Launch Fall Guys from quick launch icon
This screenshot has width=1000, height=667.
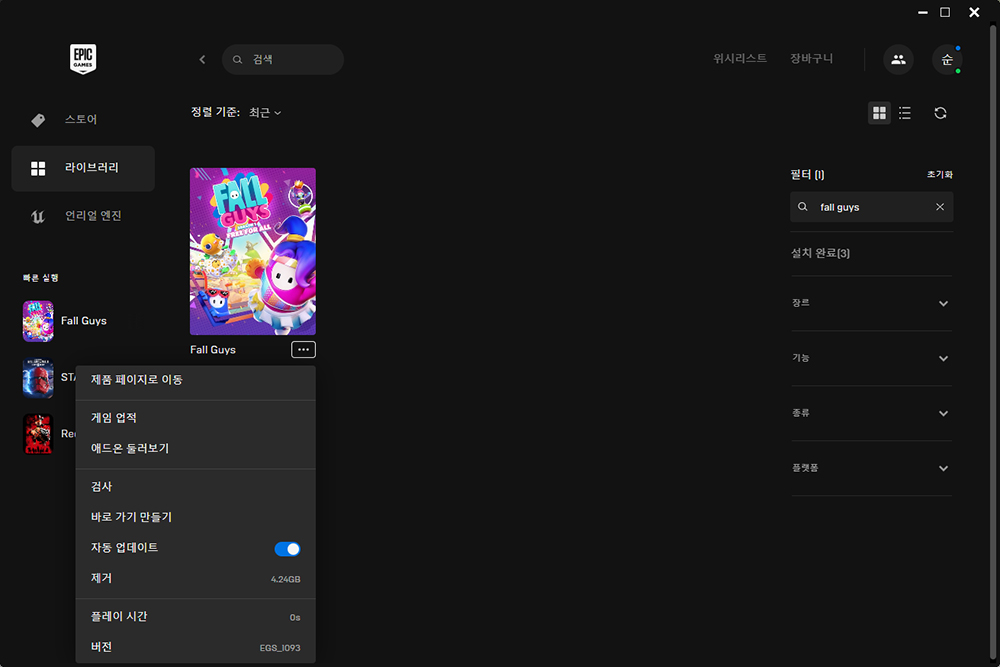pos(38,321)
